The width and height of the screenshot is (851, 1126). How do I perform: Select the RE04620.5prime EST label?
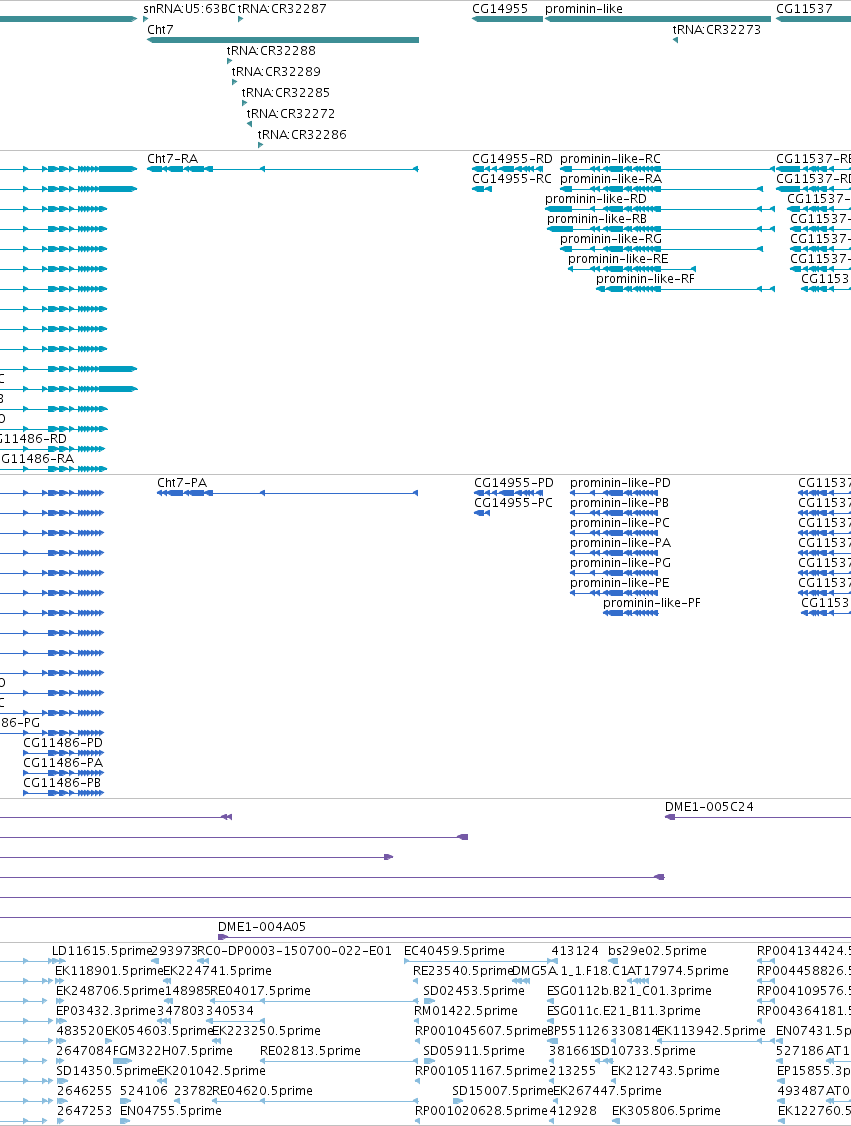tap(262, 1091)
